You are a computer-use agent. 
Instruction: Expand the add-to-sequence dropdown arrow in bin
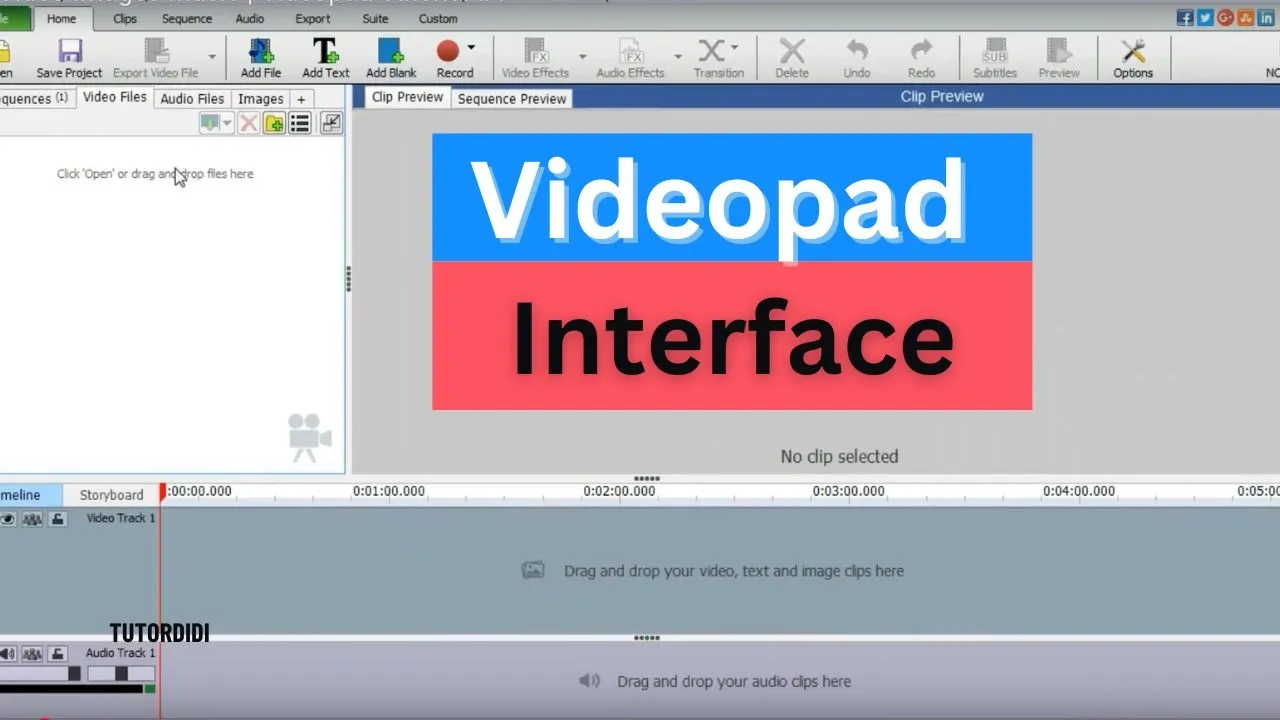[x=228, y=123]
